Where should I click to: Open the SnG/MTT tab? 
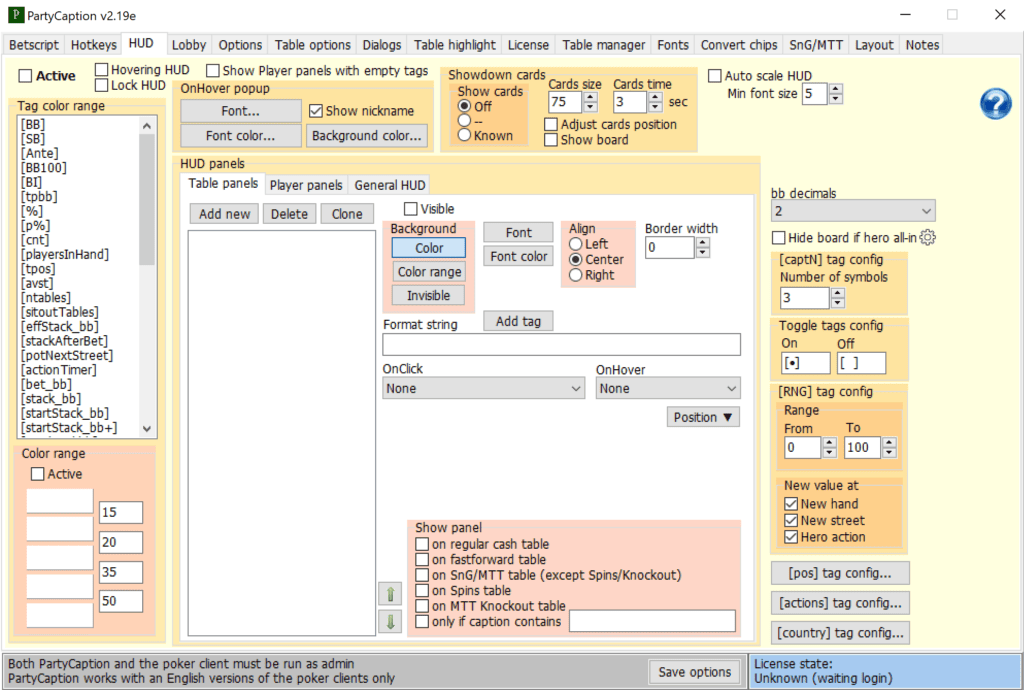816,45
